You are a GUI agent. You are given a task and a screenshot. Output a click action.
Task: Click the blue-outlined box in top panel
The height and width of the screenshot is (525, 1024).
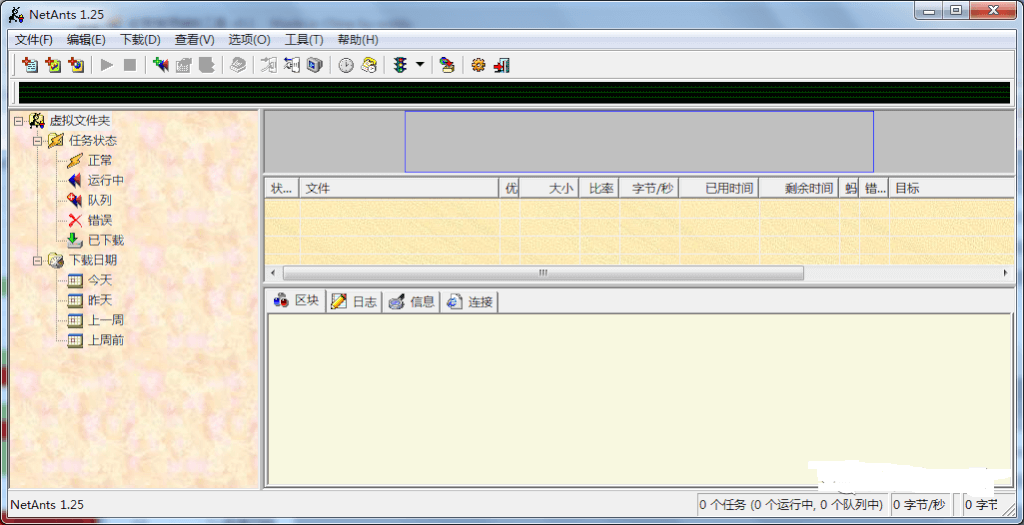[639, 142]
